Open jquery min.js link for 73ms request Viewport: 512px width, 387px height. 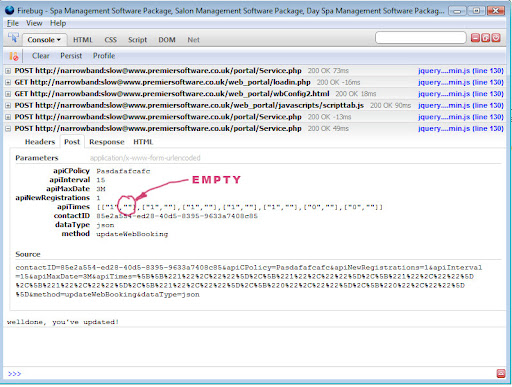click(461, 71)
